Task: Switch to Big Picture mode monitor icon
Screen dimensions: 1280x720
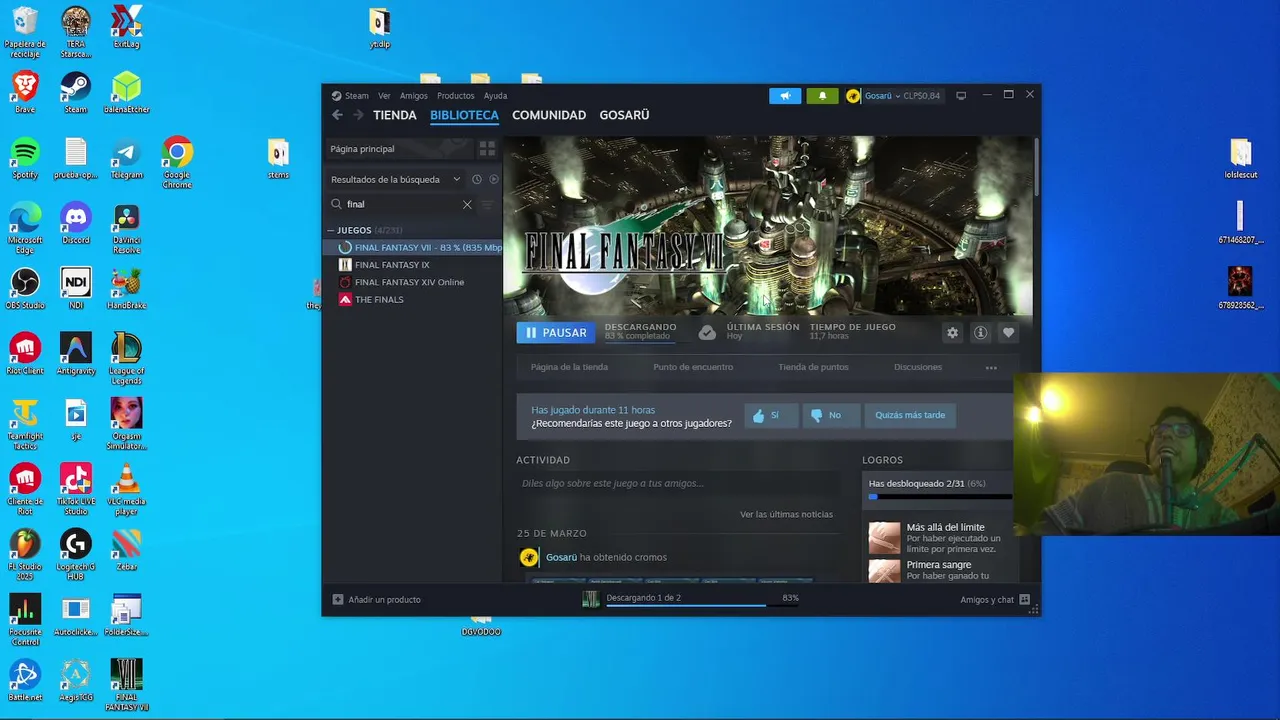Action: (961, 96)
